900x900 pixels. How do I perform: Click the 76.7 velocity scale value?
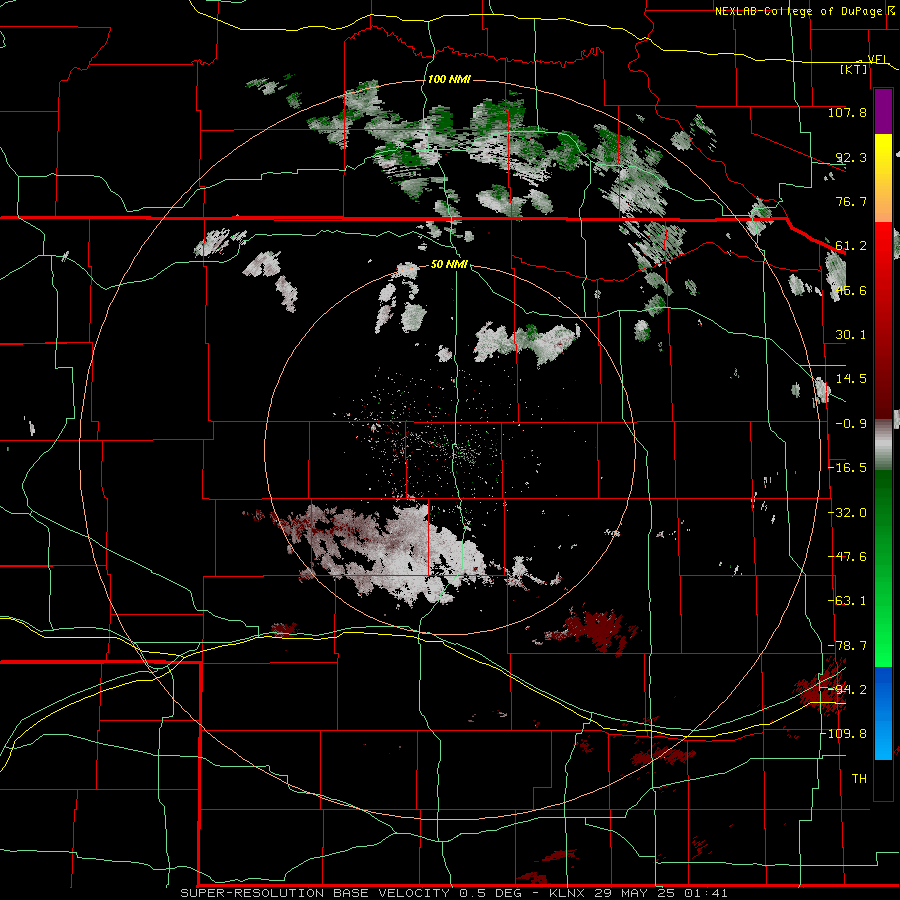pos(851,201)
